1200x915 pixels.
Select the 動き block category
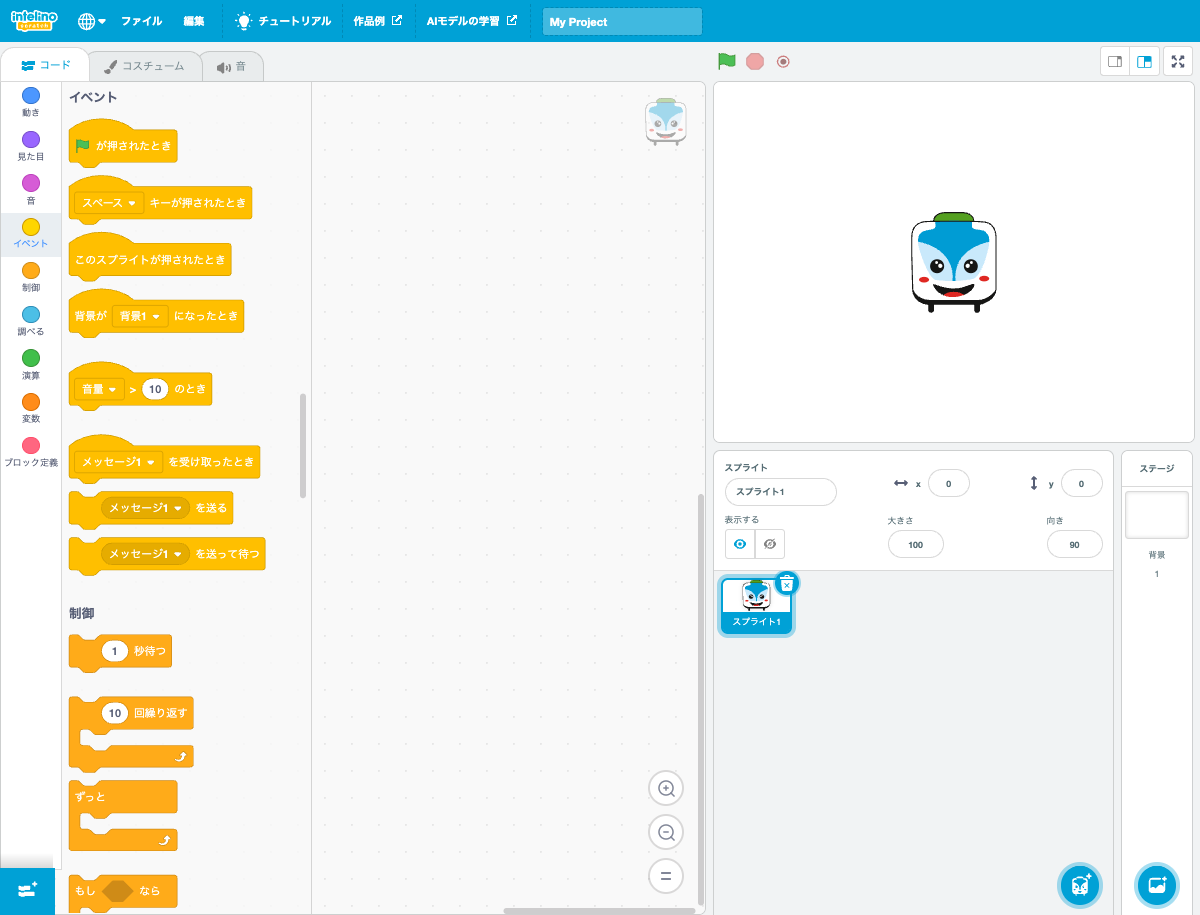click(x=31, y=102)
